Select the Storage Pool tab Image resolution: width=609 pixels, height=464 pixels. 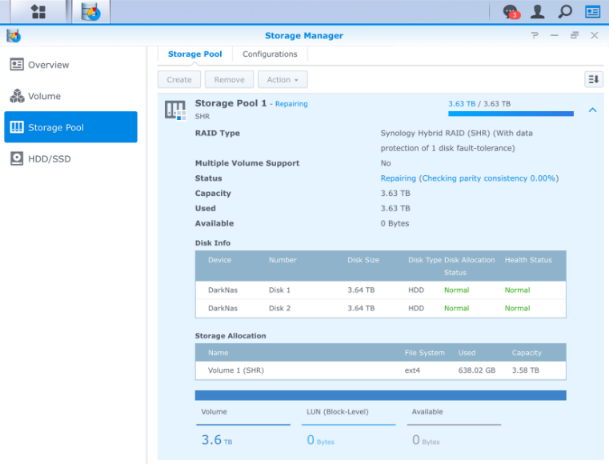[194, 54]
